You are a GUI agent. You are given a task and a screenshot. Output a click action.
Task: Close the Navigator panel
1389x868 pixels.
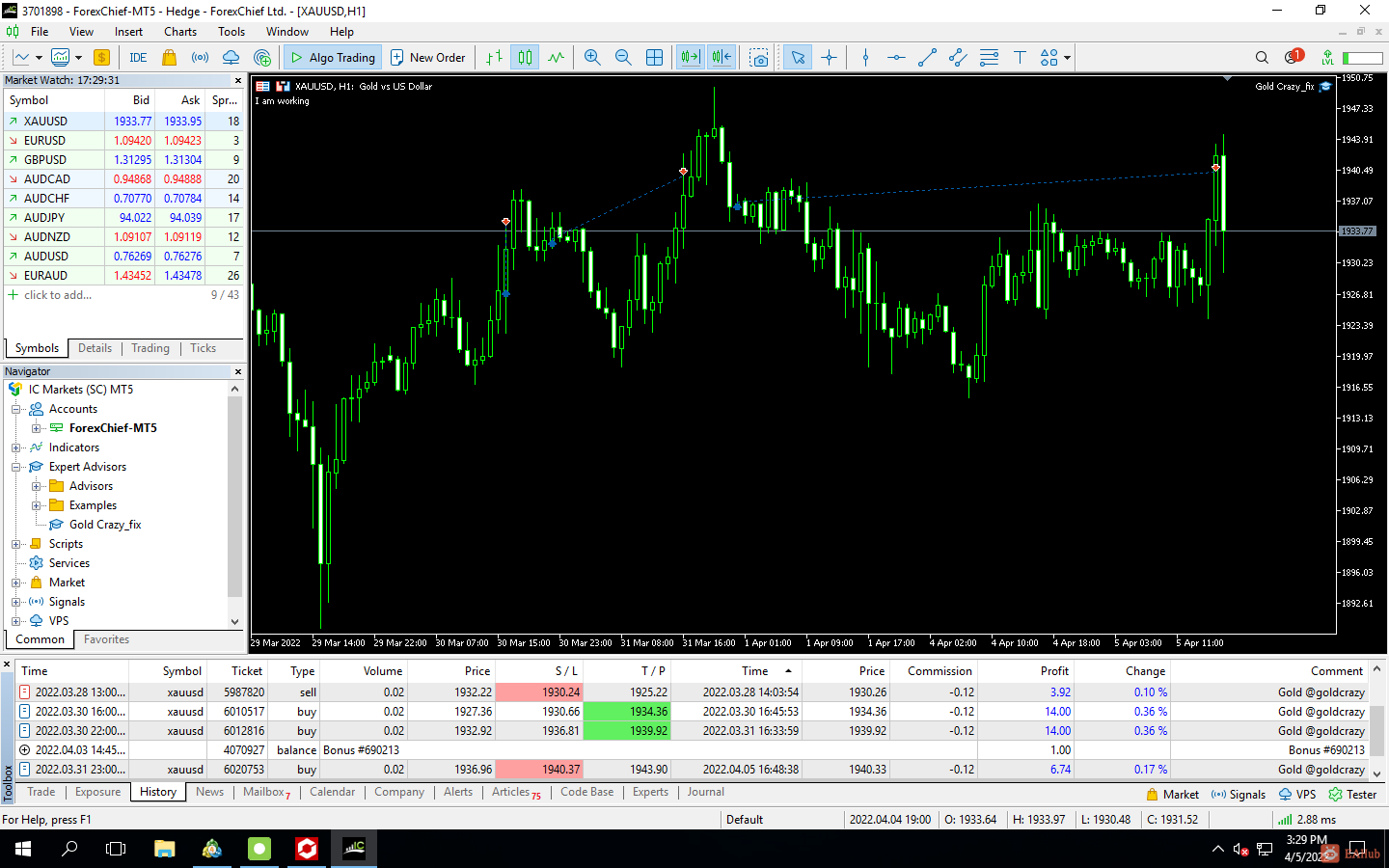[238, 371]
